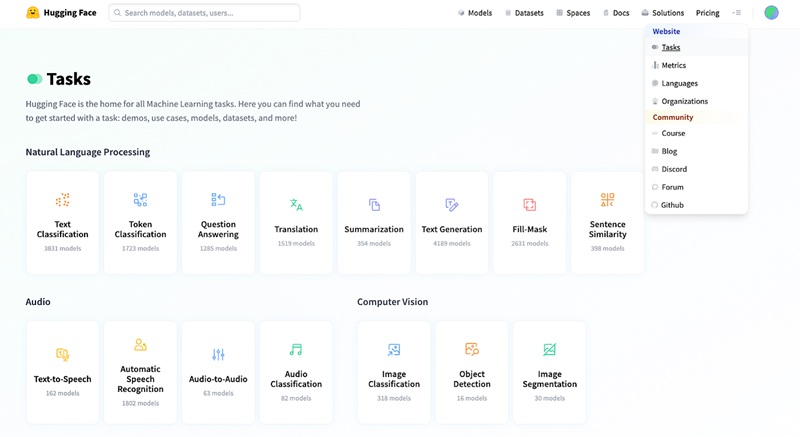Image resolution: width=800 pixels, height=437 pixels.
Task: Click the Discord icon in dropdown
Action: [x=655, y=169]
